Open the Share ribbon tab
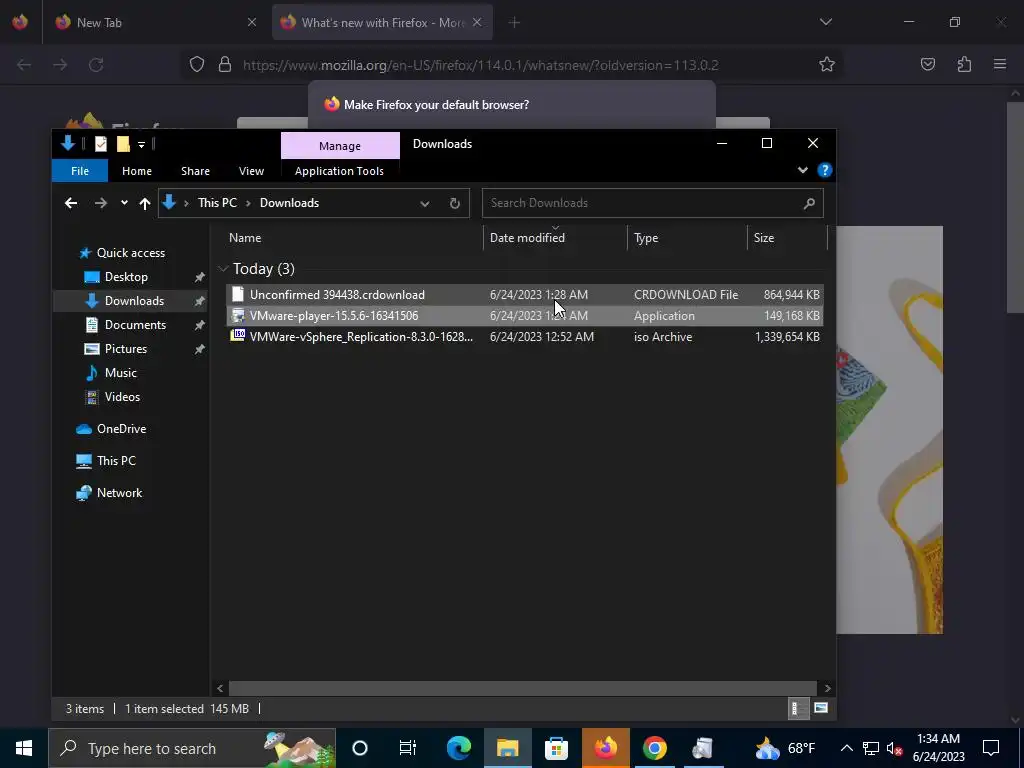The image size is (1024, 768). tap(195, 171)
